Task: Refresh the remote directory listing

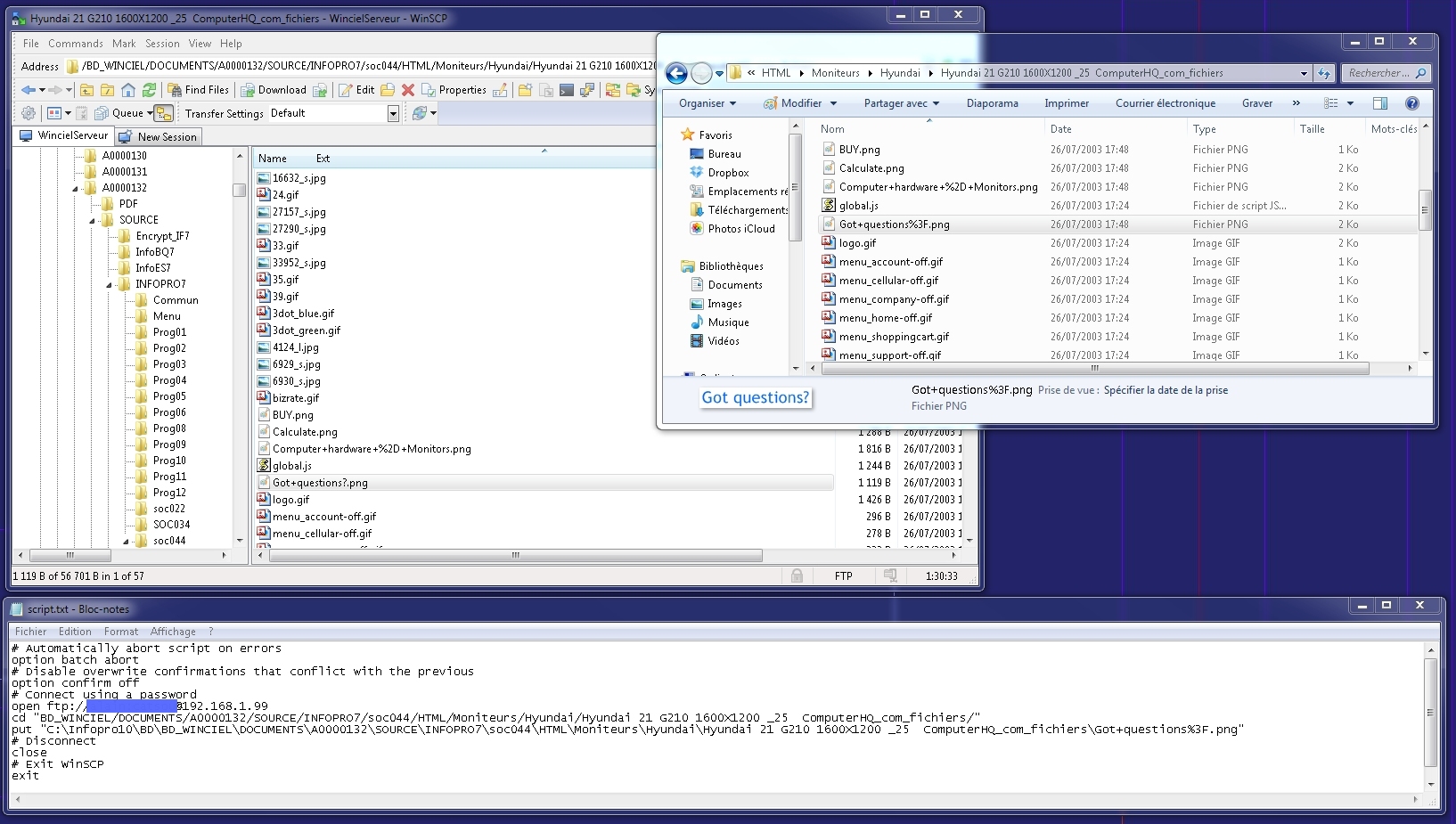Action: (149, 90)
